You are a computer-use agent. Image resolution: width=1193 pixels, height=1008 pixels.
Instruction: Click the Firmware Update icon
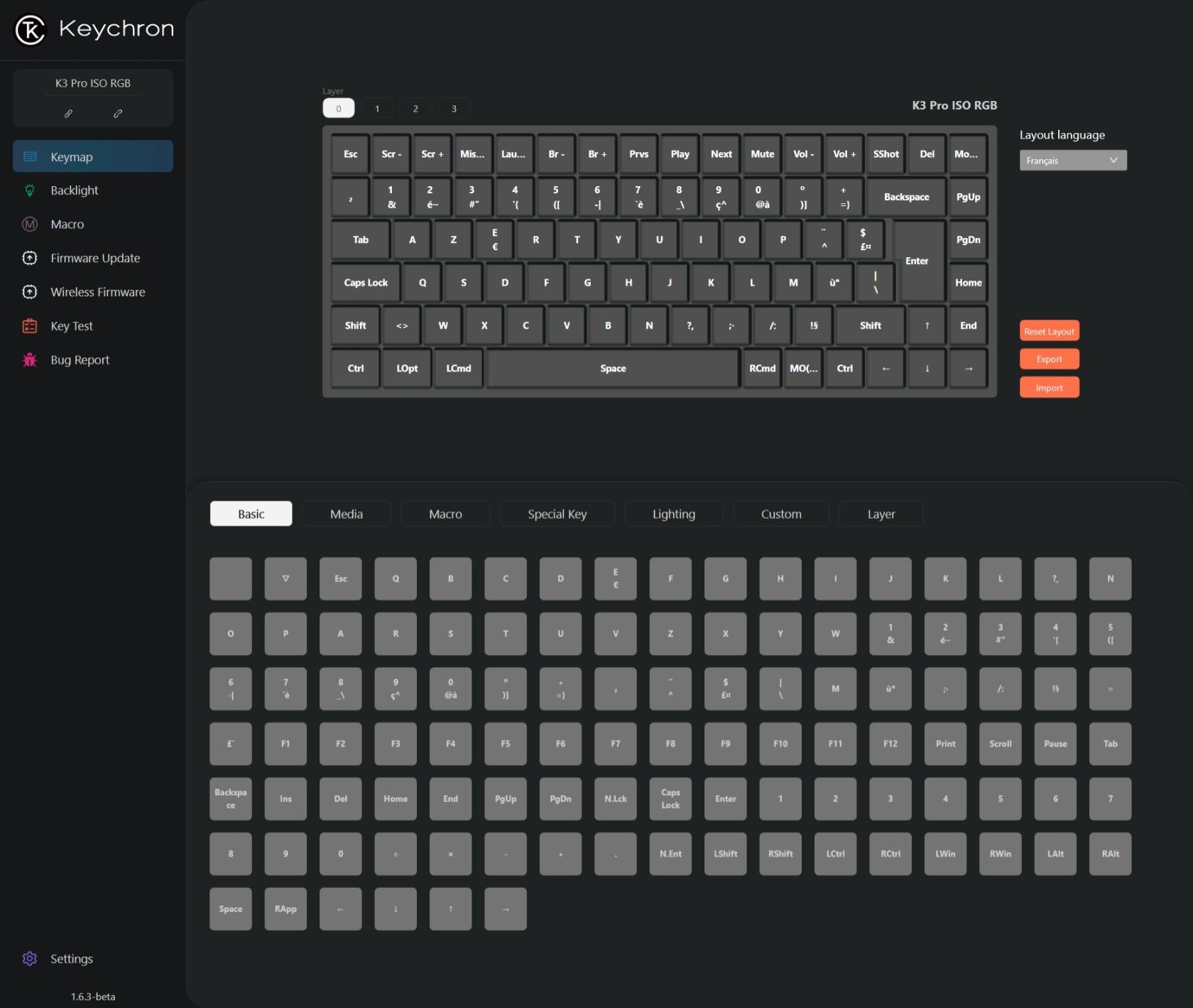click(30, 258)
